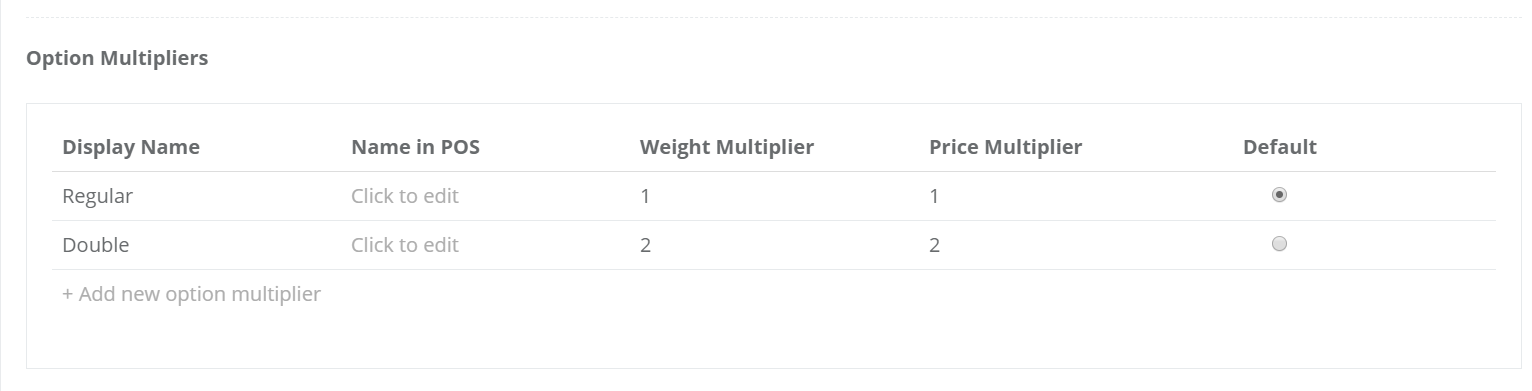Click the Weight Multiplier column header
The image size is (1532, 391).
click(x=727, y=147)
